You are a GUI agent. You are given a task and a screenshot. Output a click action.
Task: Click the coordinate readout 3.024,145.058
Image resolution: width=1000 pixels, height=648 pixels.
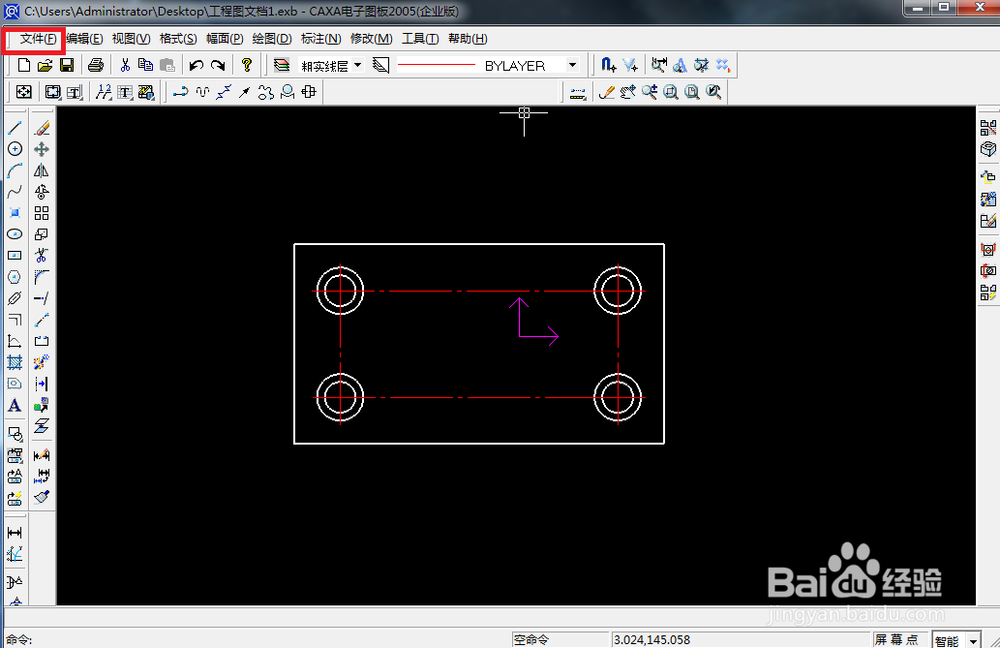tap(651, 640)
